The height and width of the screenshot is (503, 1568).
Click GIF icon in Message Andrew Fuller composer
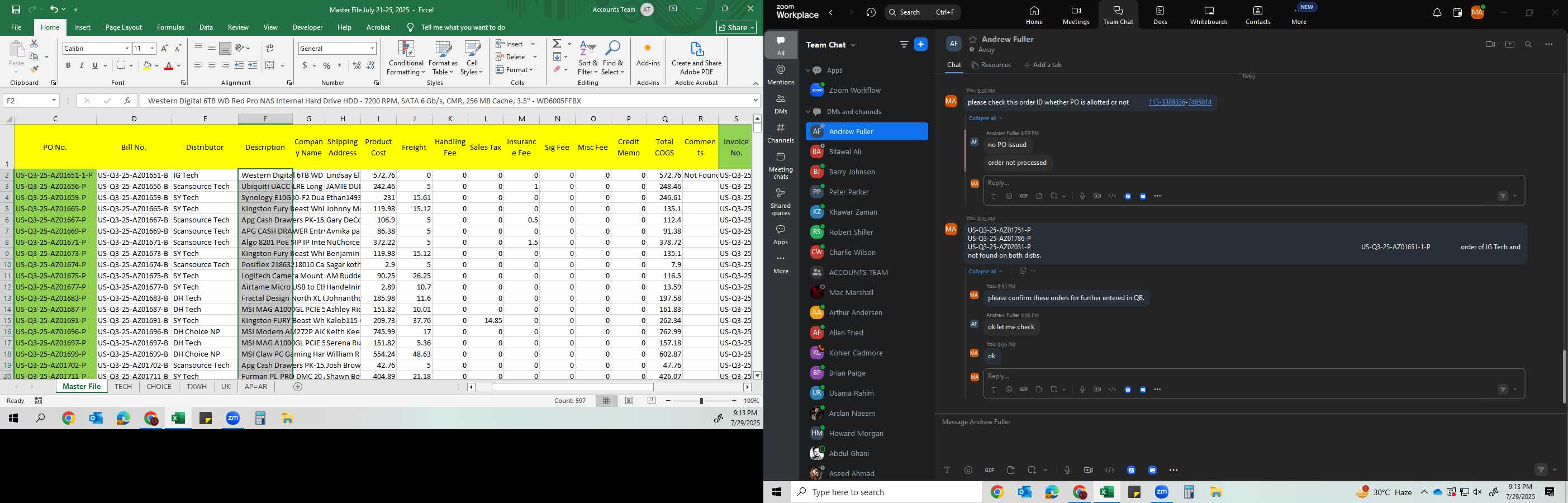click(990, 470)
